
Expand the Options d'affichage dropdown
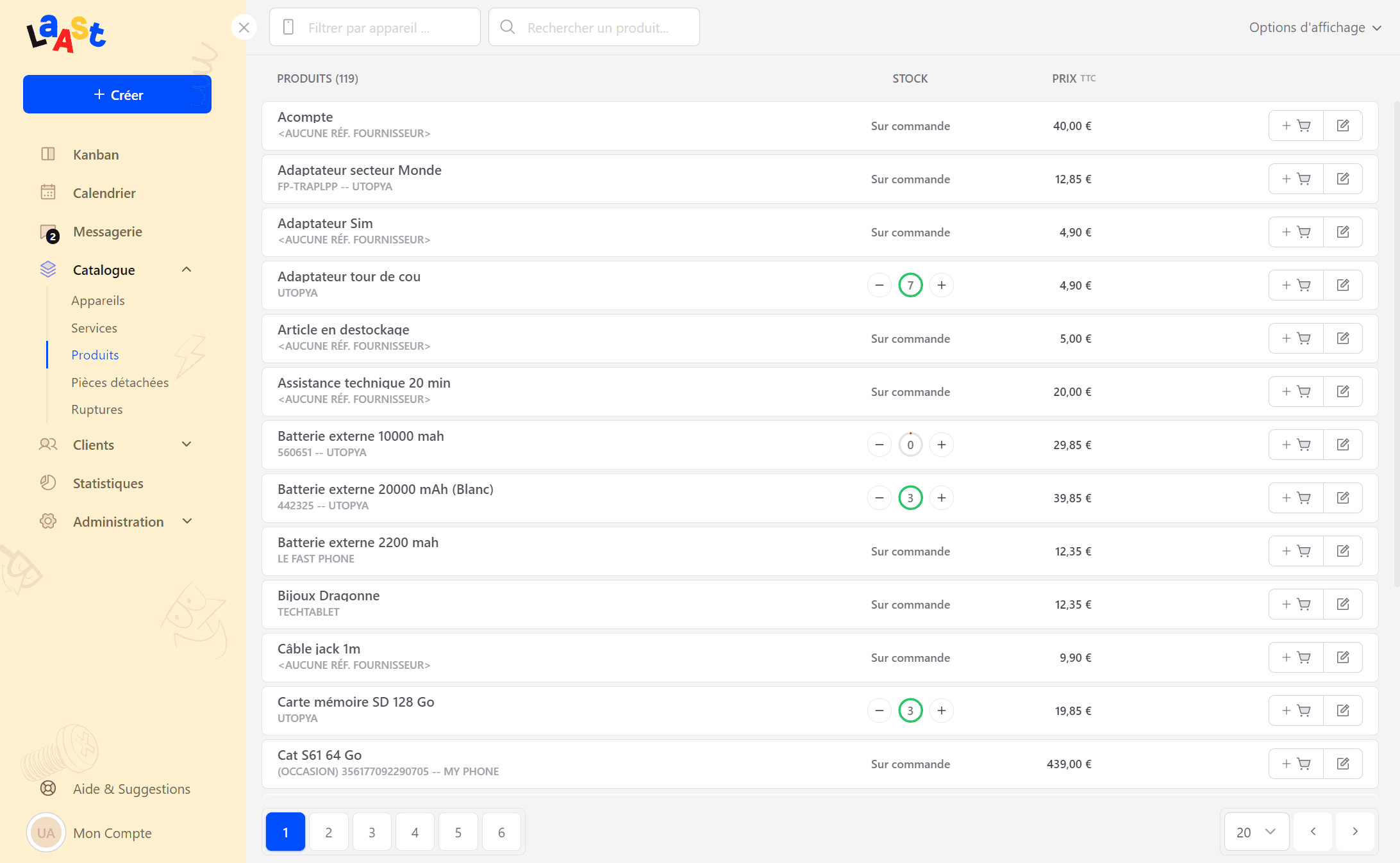coord(1314,28)
